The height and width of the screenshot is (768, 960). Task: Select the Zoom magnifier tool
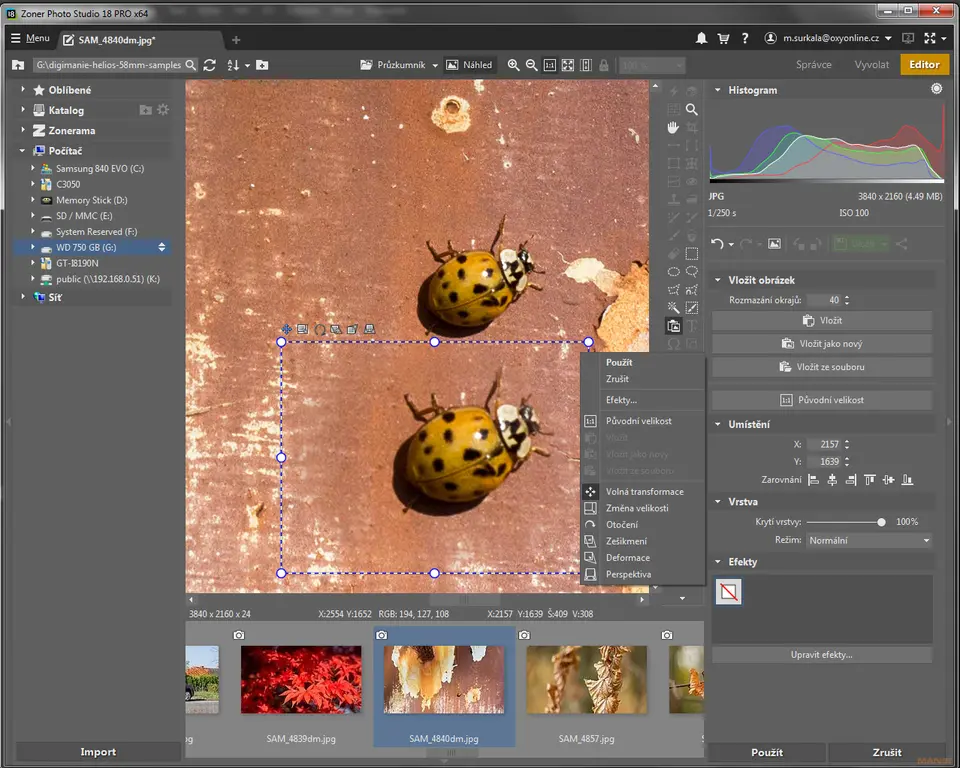(x=691, y=109)
